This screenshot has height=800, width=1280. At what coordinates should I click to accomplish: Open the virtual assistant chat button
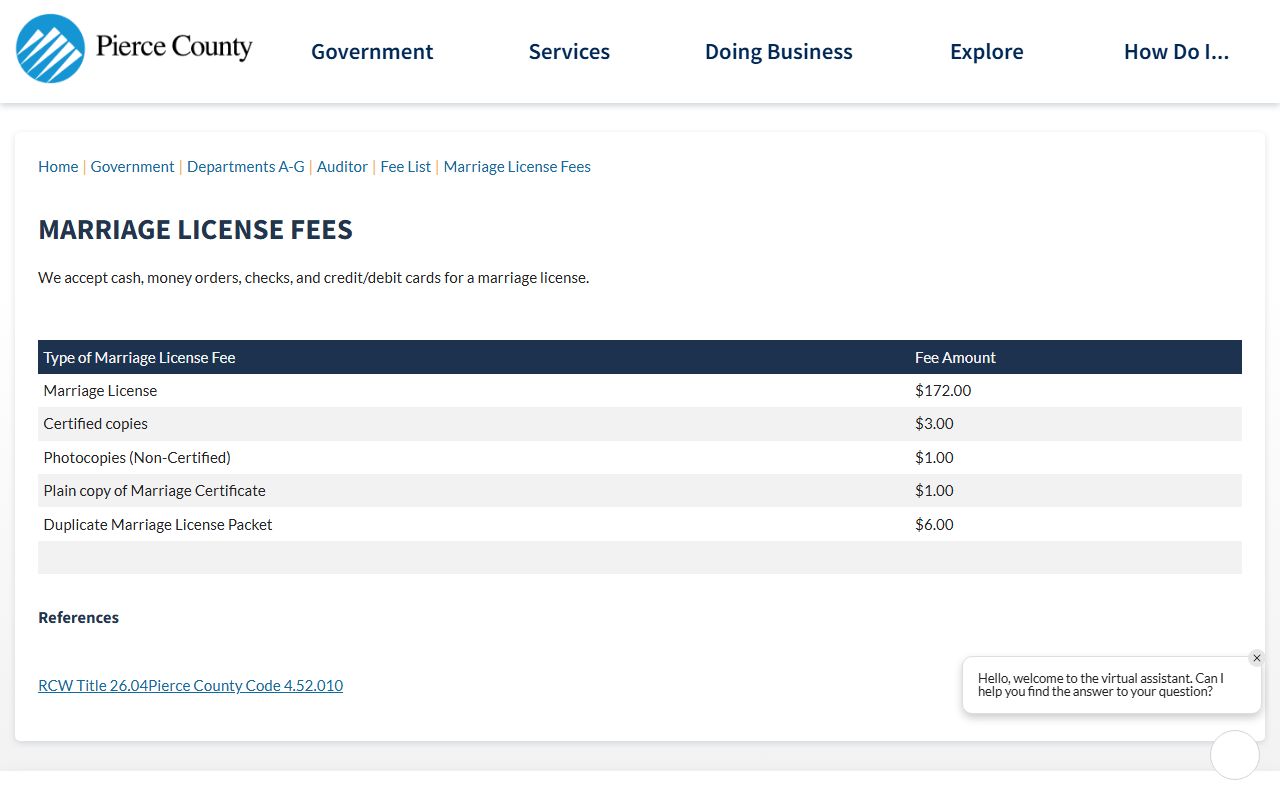[x=1235, y=755]
